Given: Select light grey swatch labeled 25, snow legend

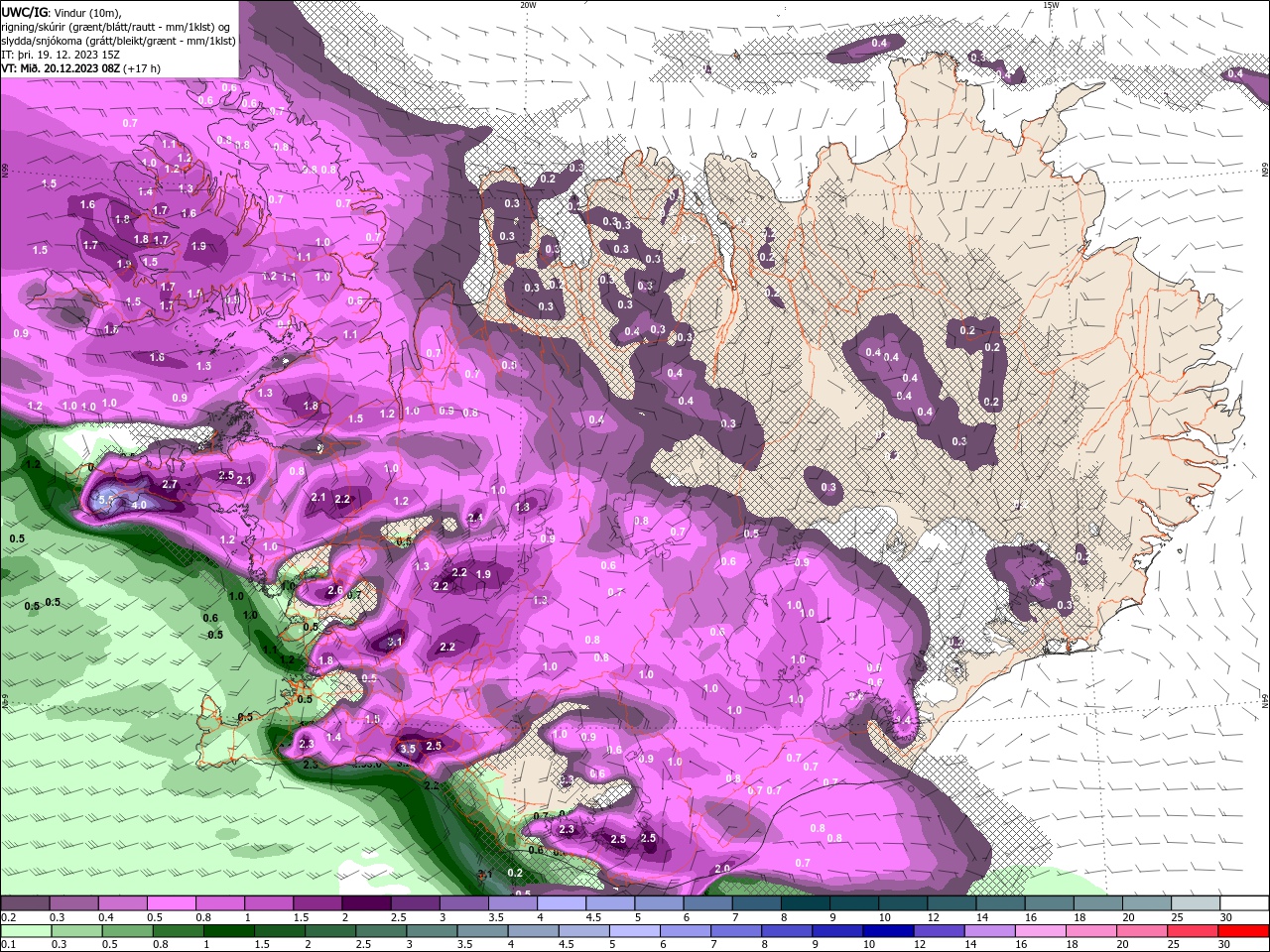Looking at the screenshot, I should [1197, 903].
